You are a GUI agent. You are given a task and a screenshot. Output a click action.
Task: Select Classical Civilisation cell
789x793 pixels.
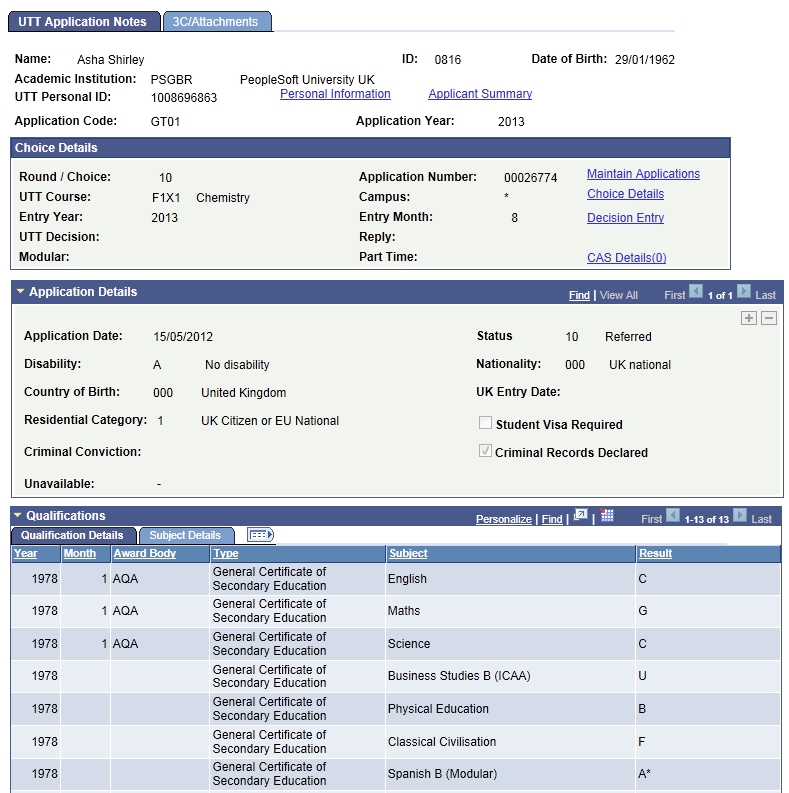510,742
